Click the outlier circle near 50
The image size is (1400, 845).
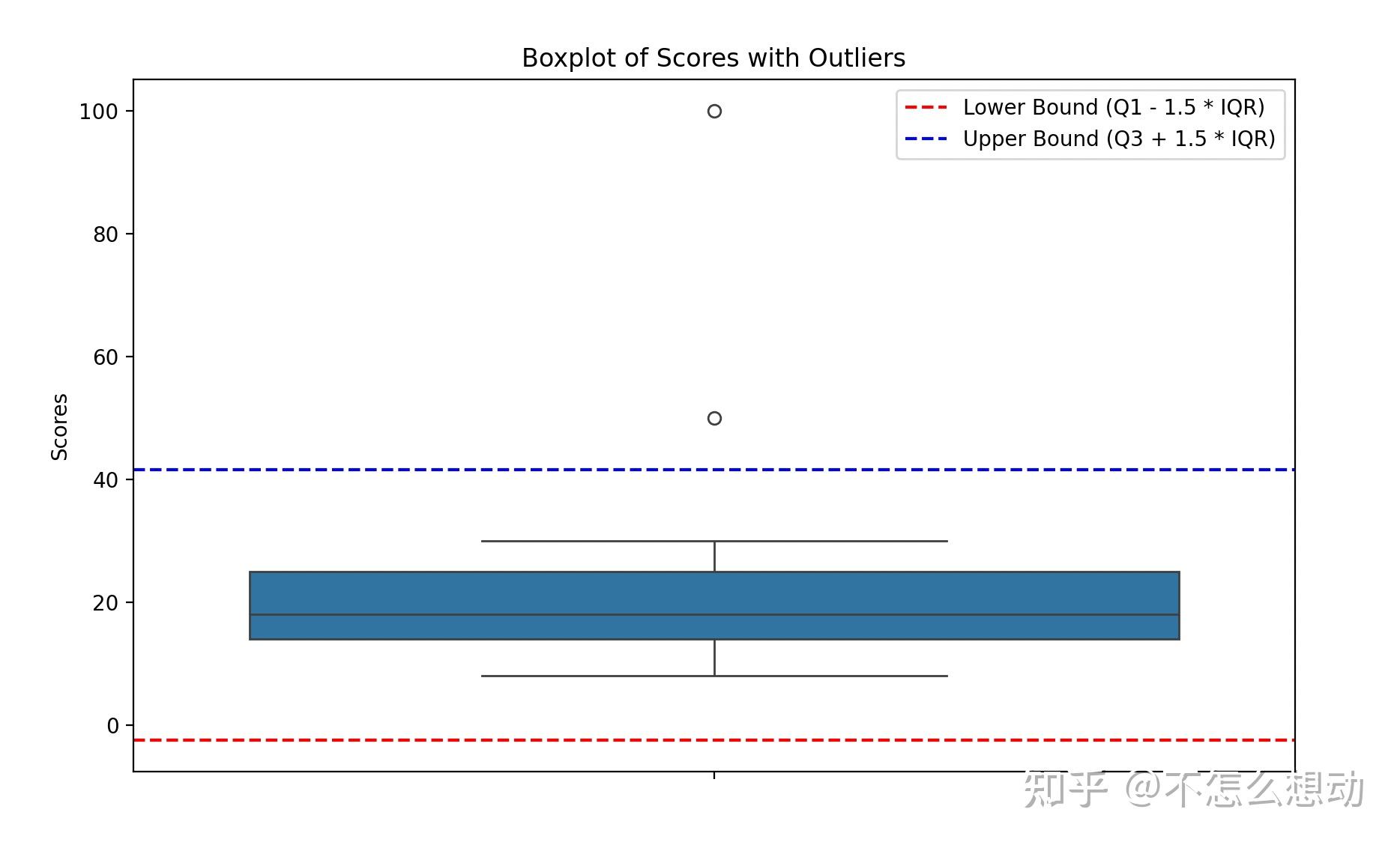pos(714,418)
